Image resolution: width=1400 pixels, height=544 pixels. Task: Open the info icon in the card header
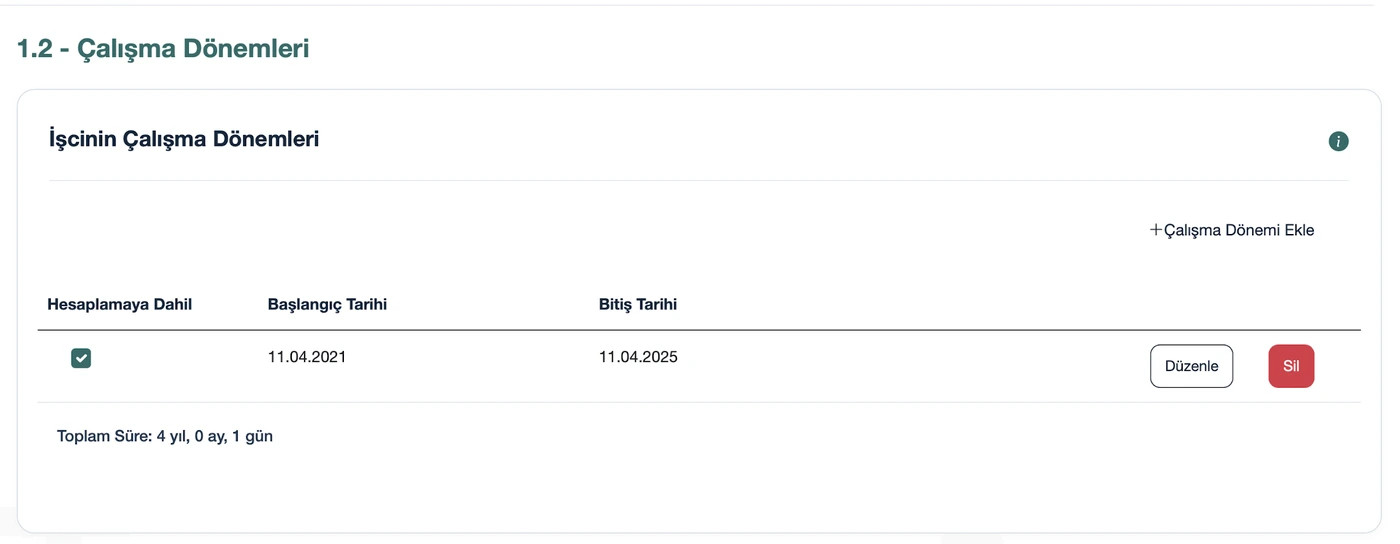(1338, 141)
